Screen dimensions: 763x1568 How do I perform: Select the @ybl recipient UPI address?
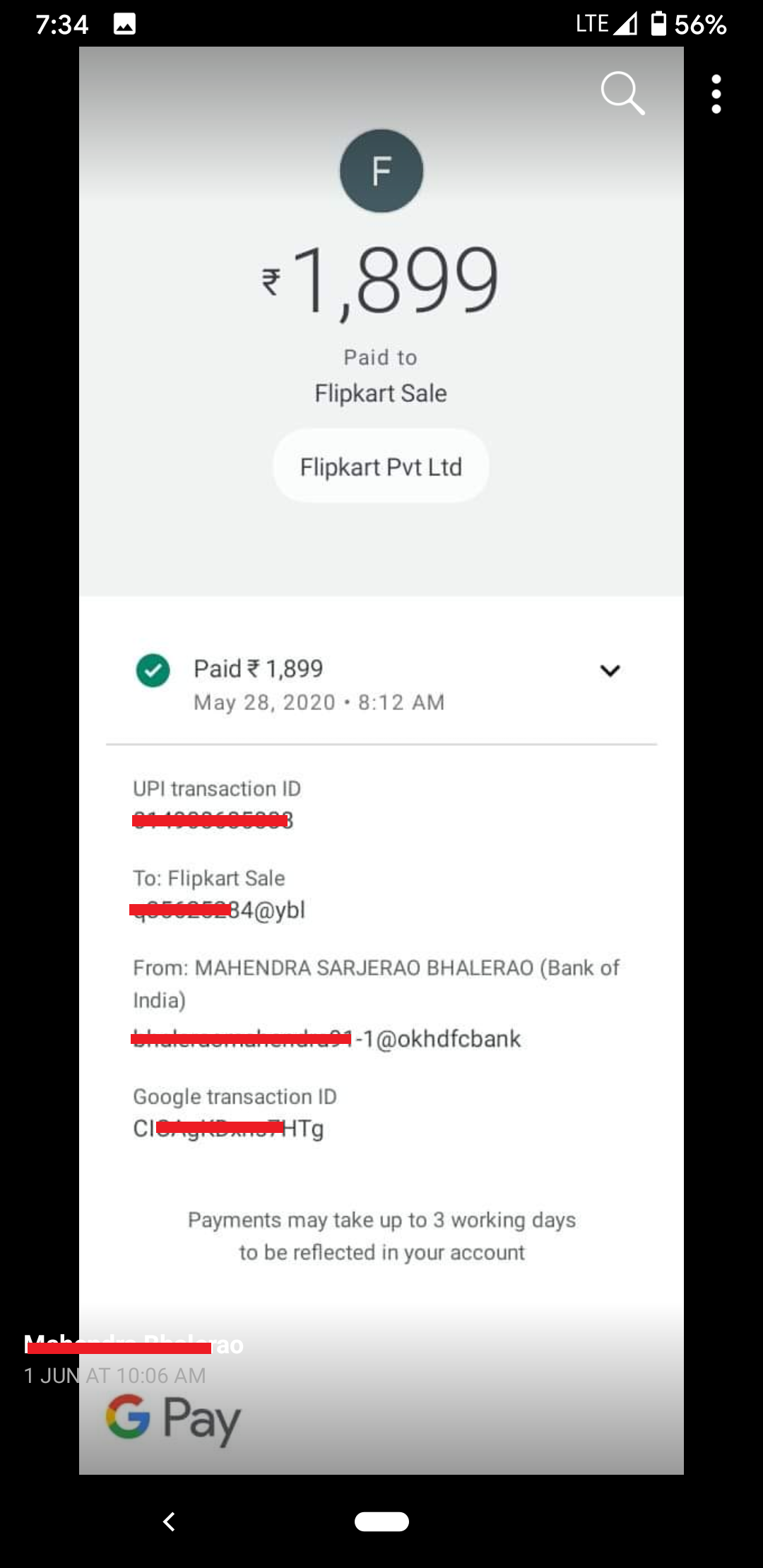219,910
